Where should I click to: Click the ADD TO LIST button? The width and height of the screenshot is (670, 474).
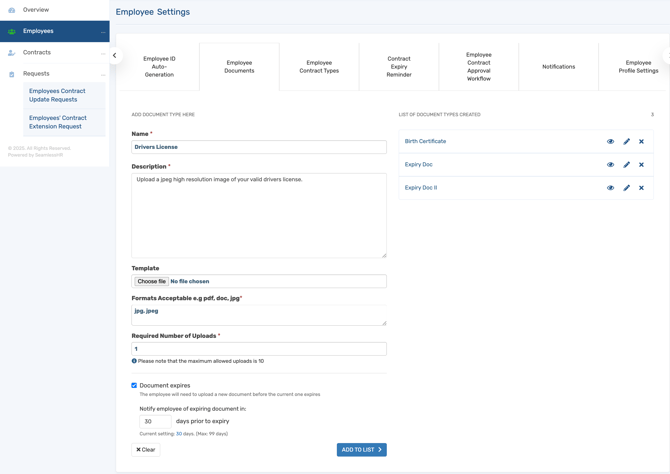(x=361, y=450)
